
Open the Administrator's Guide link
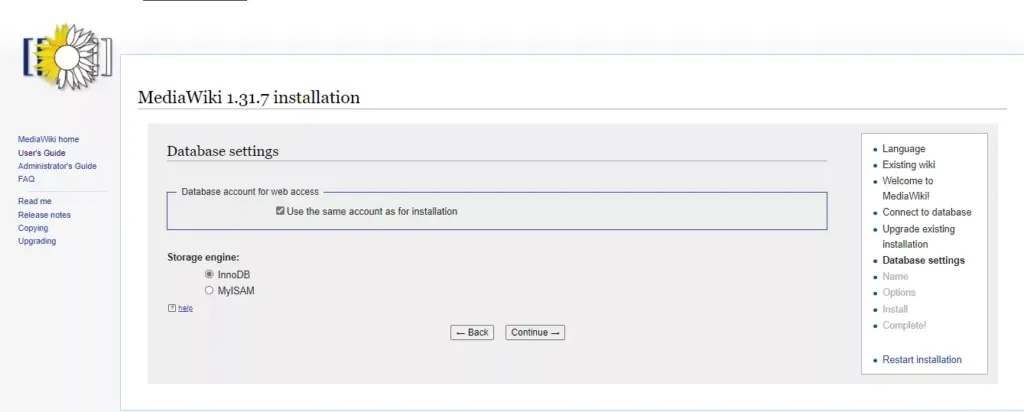pyautogui.click(x=57, y=166)
